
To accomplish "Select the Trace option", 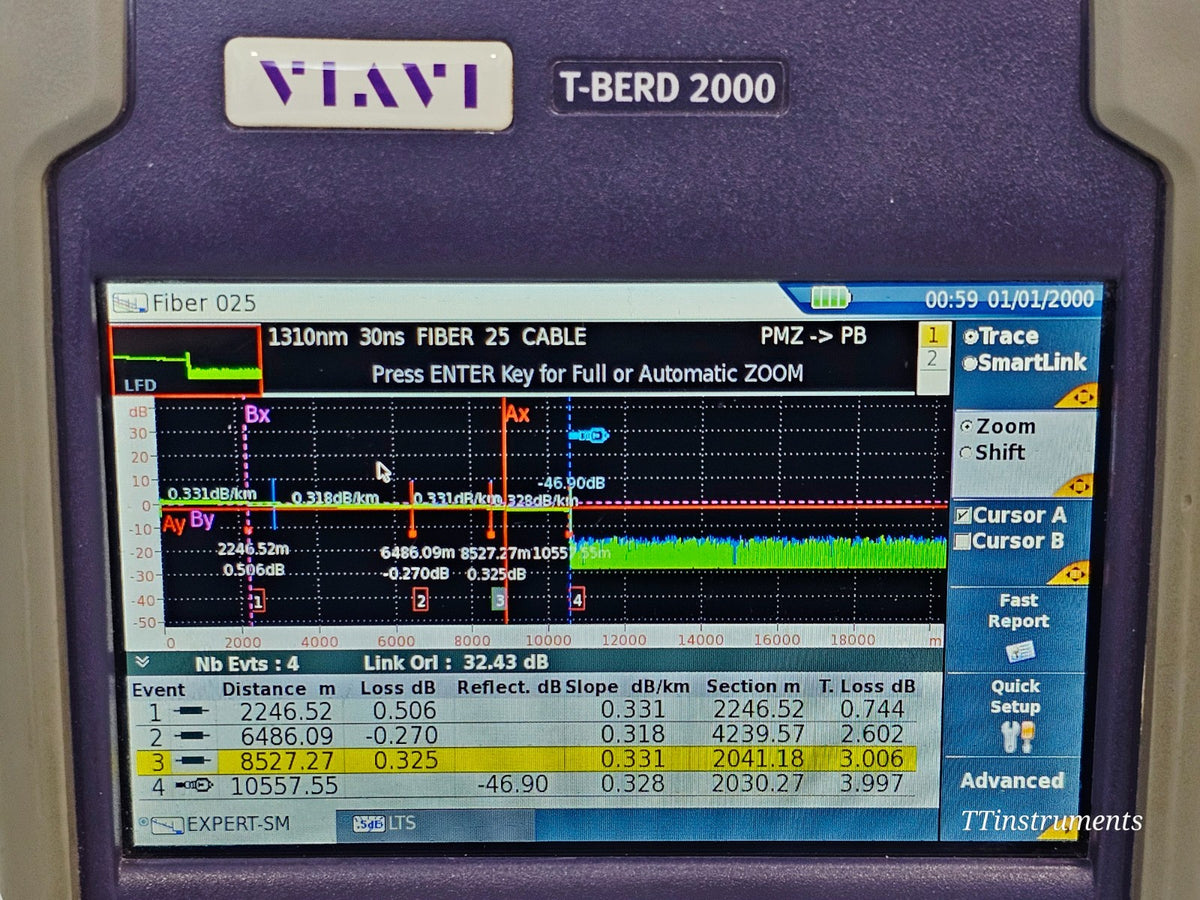I will point(1001,337).
